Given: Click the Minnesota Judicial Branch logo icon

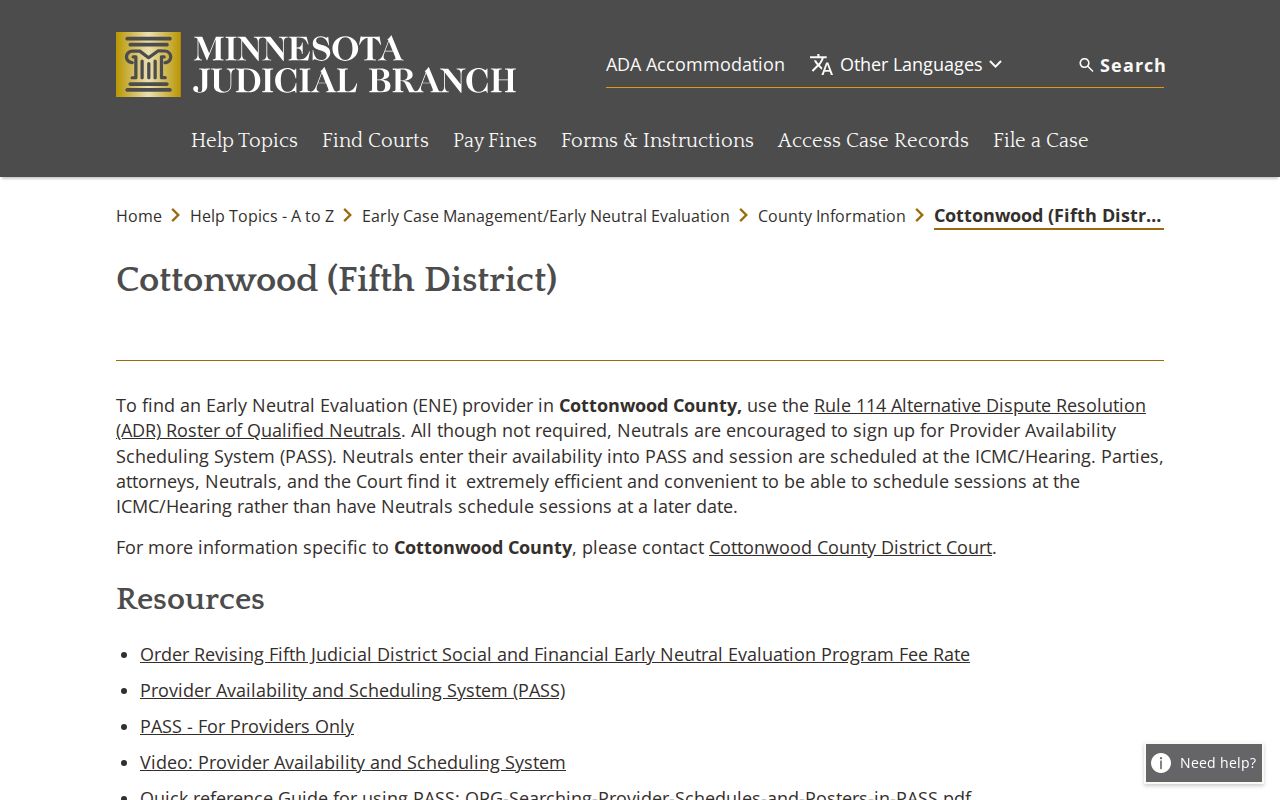Looking at the screenshot, I should (x=148, y=65).
